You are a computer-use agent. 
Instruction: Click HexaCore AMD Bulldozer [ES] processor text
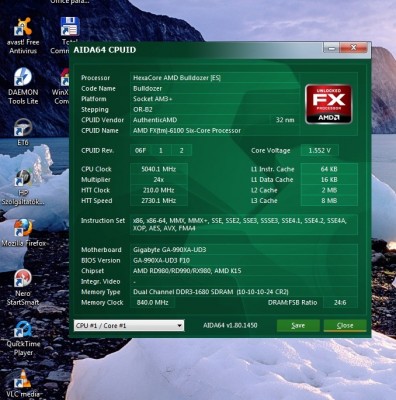coord(177,78)
